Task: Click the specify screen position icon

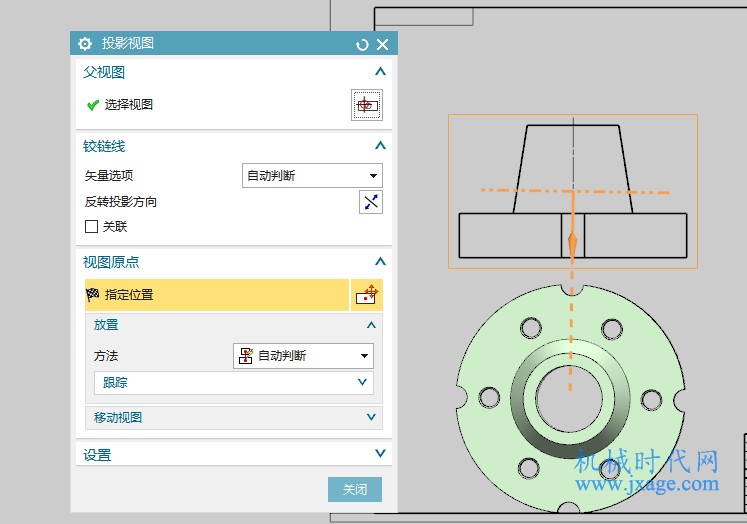Action: [x=367, y=295]
